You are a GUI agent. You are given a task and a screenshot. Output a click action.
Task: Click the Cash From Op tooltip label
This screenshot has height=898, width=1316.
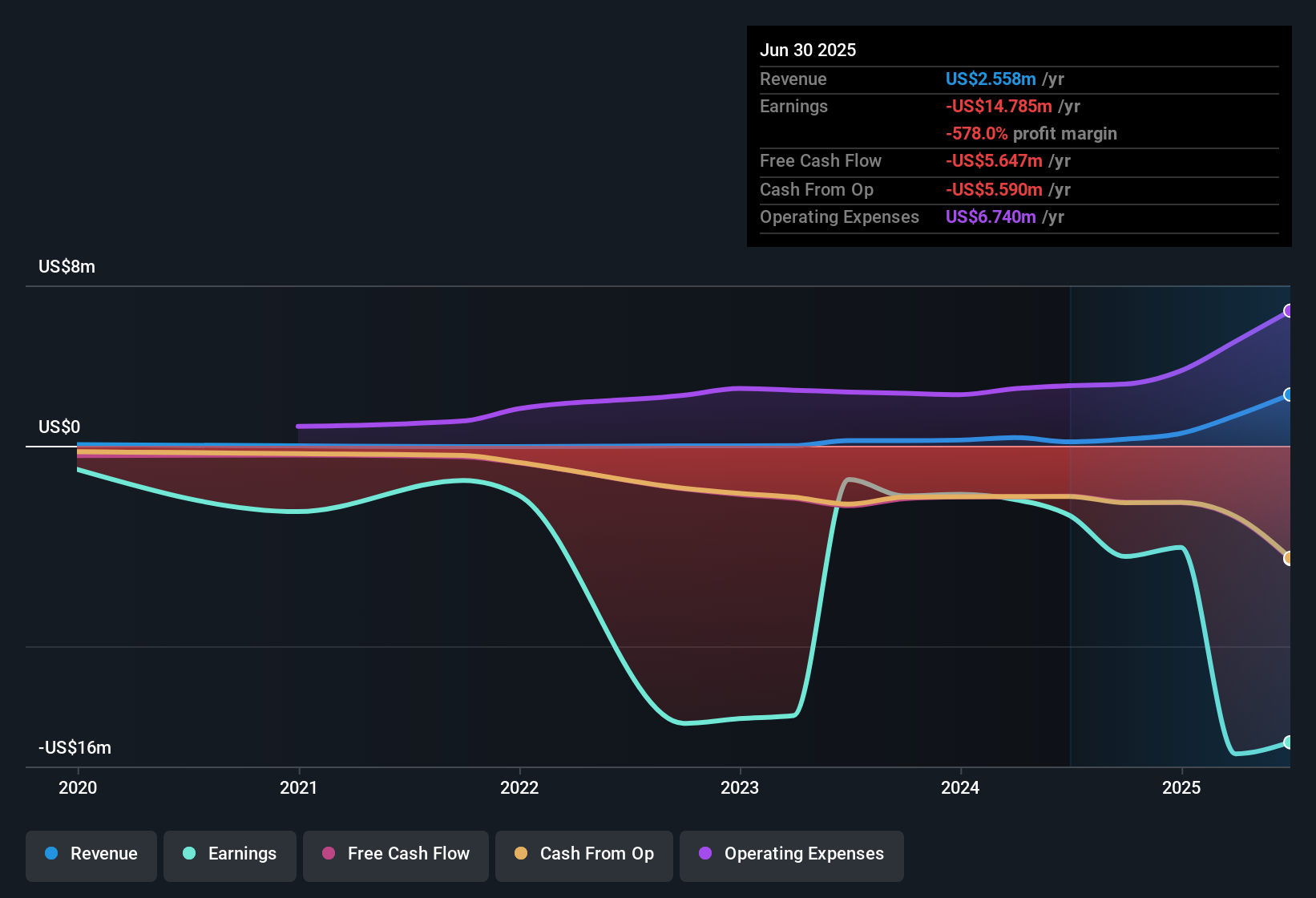[x=817, y=190]
